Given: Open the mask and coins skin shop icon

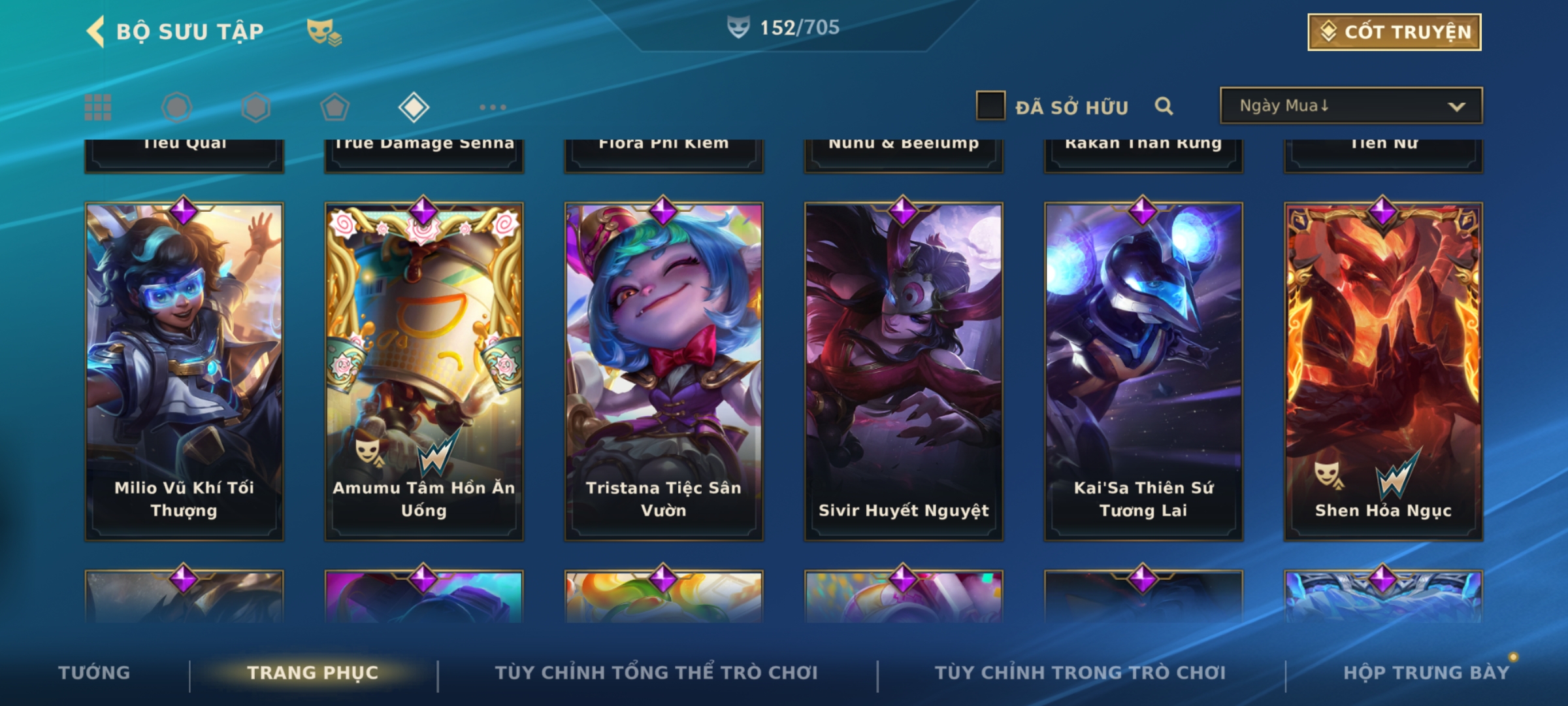Looking at the screenshot, I should [x=325, y=31].
